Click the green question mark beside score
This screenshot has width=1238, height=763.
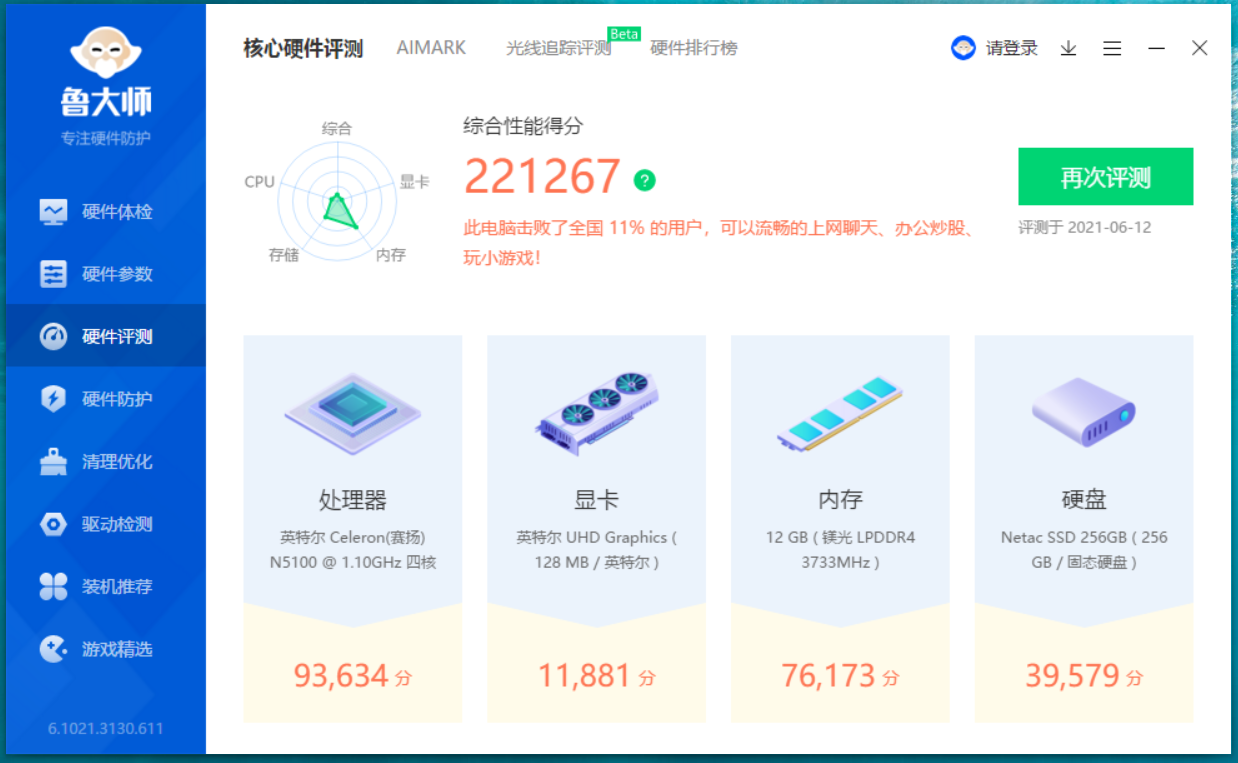coord(645,180)
